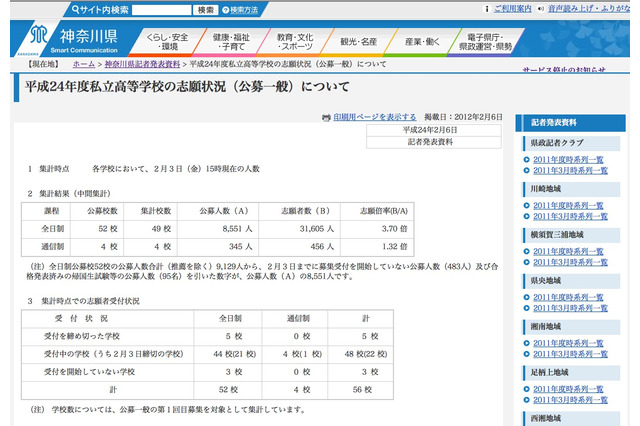Click the 49 校 table cell
The width and height of the screenshot is (640, 426).
[150, 229]
